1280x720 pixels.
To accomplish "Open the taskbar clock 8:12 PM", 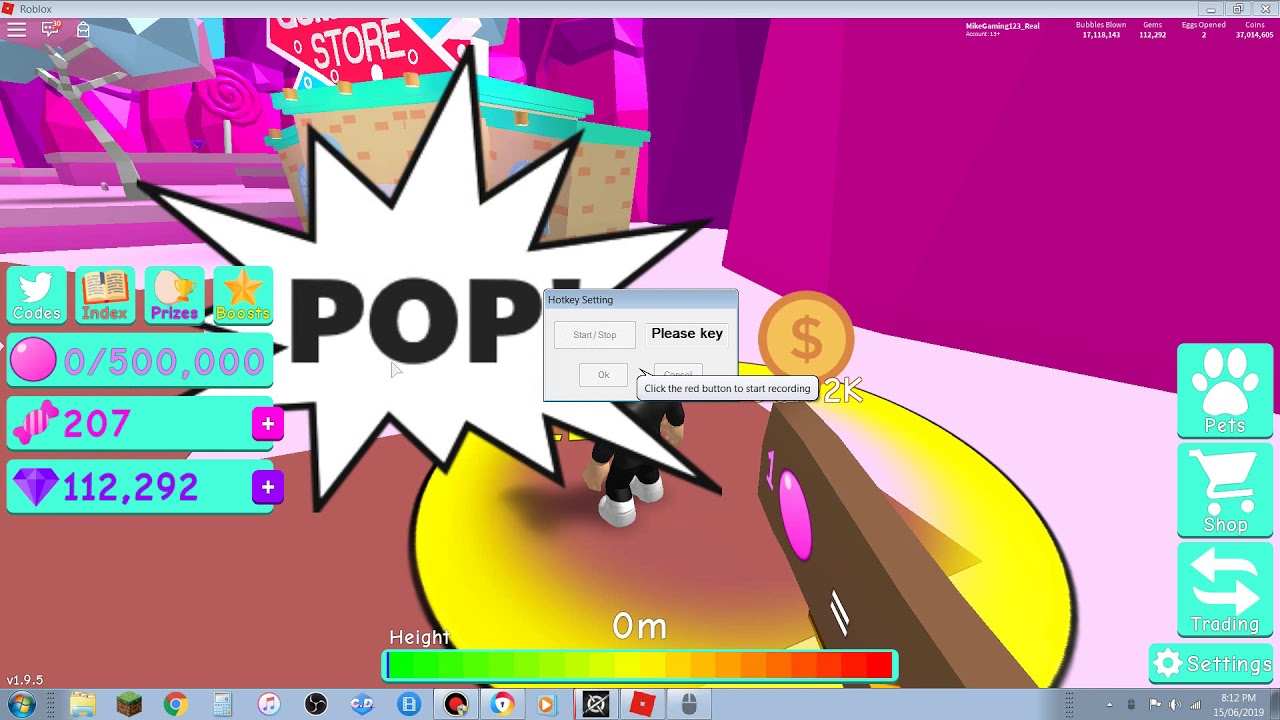I will pyautogui.click(x=1238, y=705).
